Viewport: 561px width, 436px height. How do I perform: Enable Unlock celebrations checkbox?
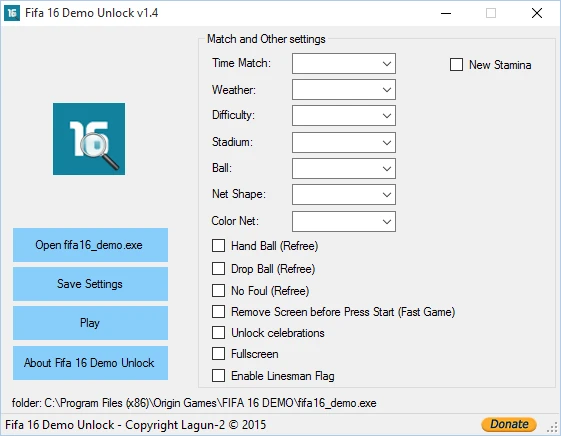point(218,333)
